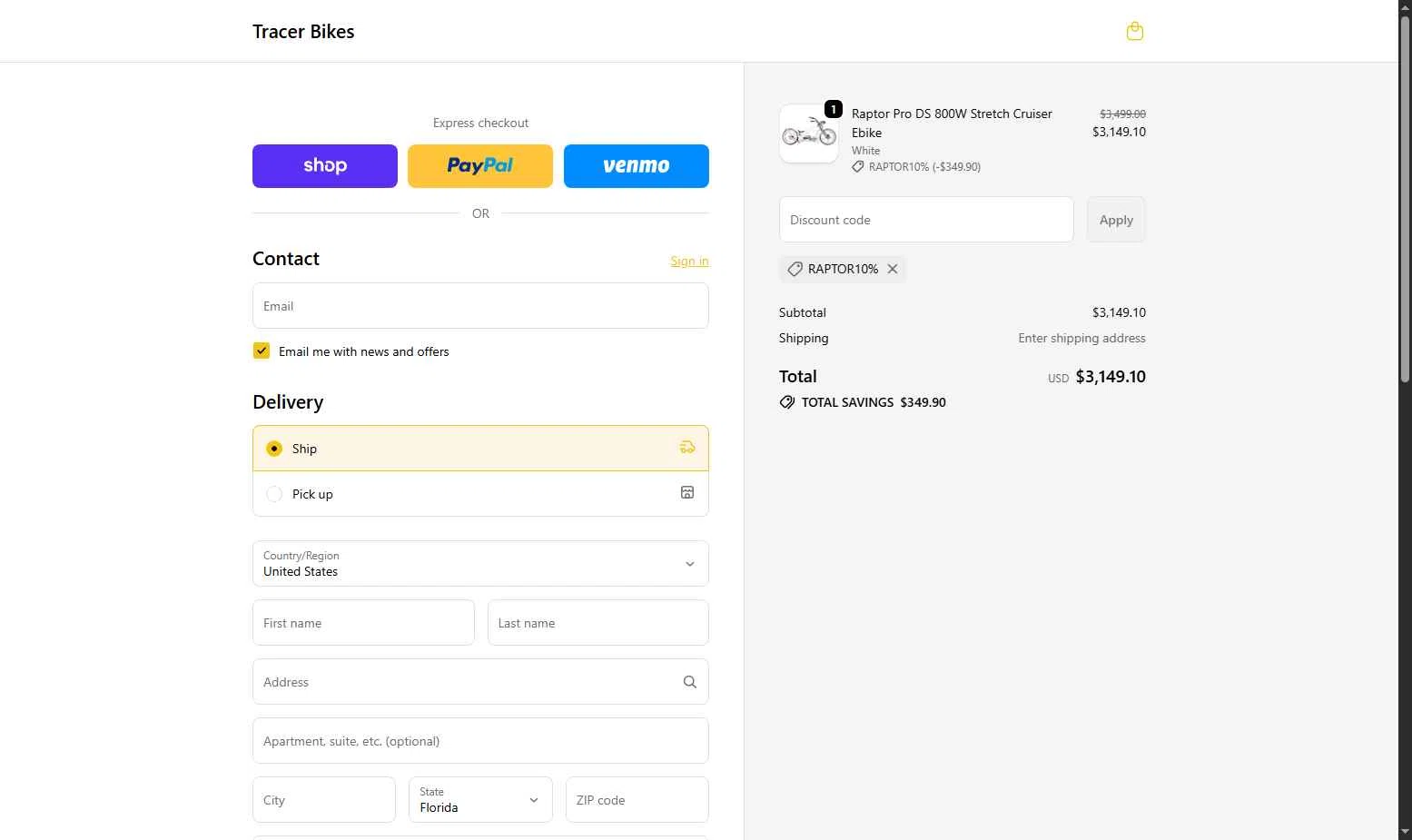Toggle Email me with news and offers
The image size is (1412, 840).
click(x=262, y=351)
